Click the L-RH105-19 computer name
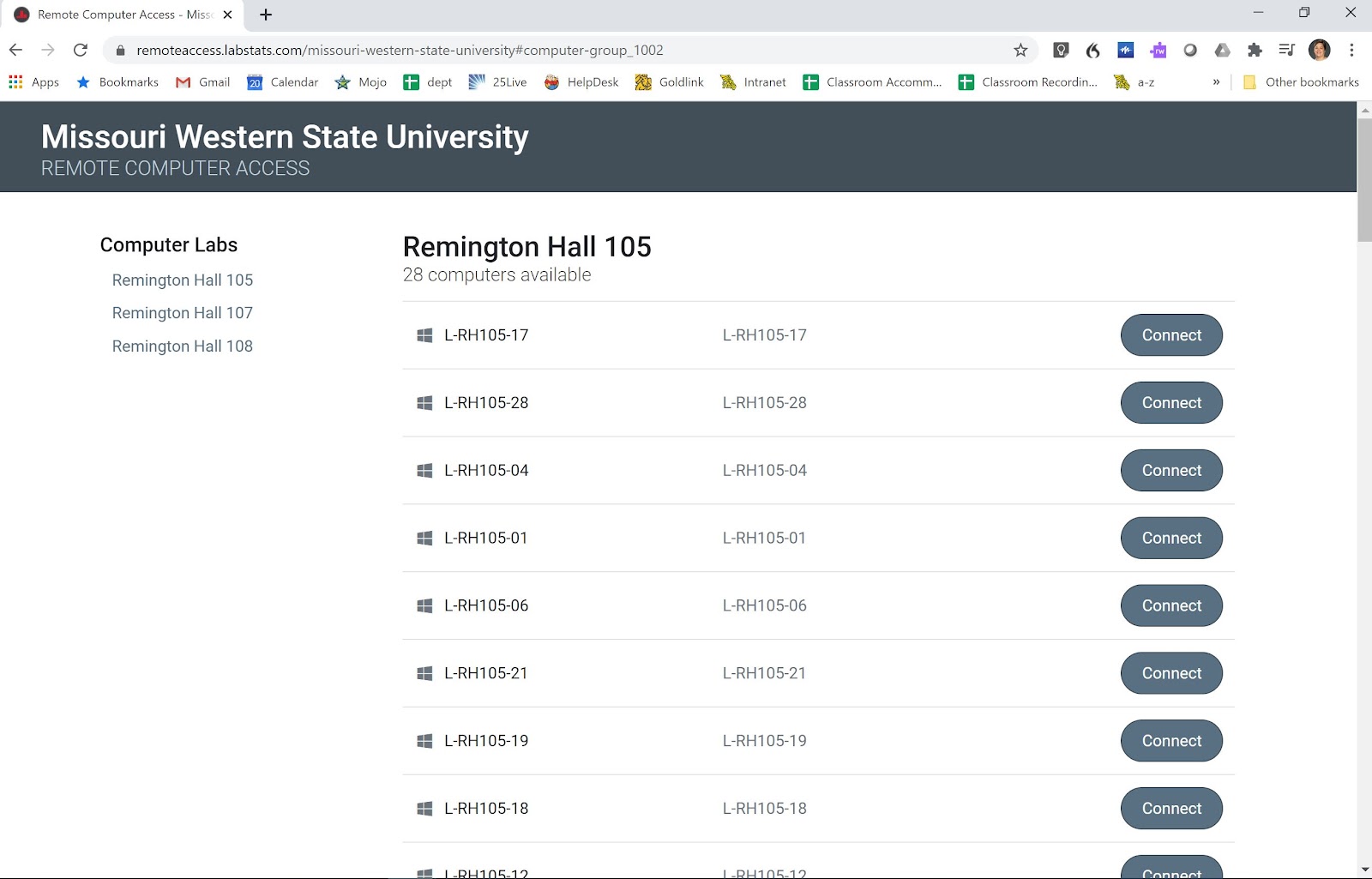 pos(486,741)
